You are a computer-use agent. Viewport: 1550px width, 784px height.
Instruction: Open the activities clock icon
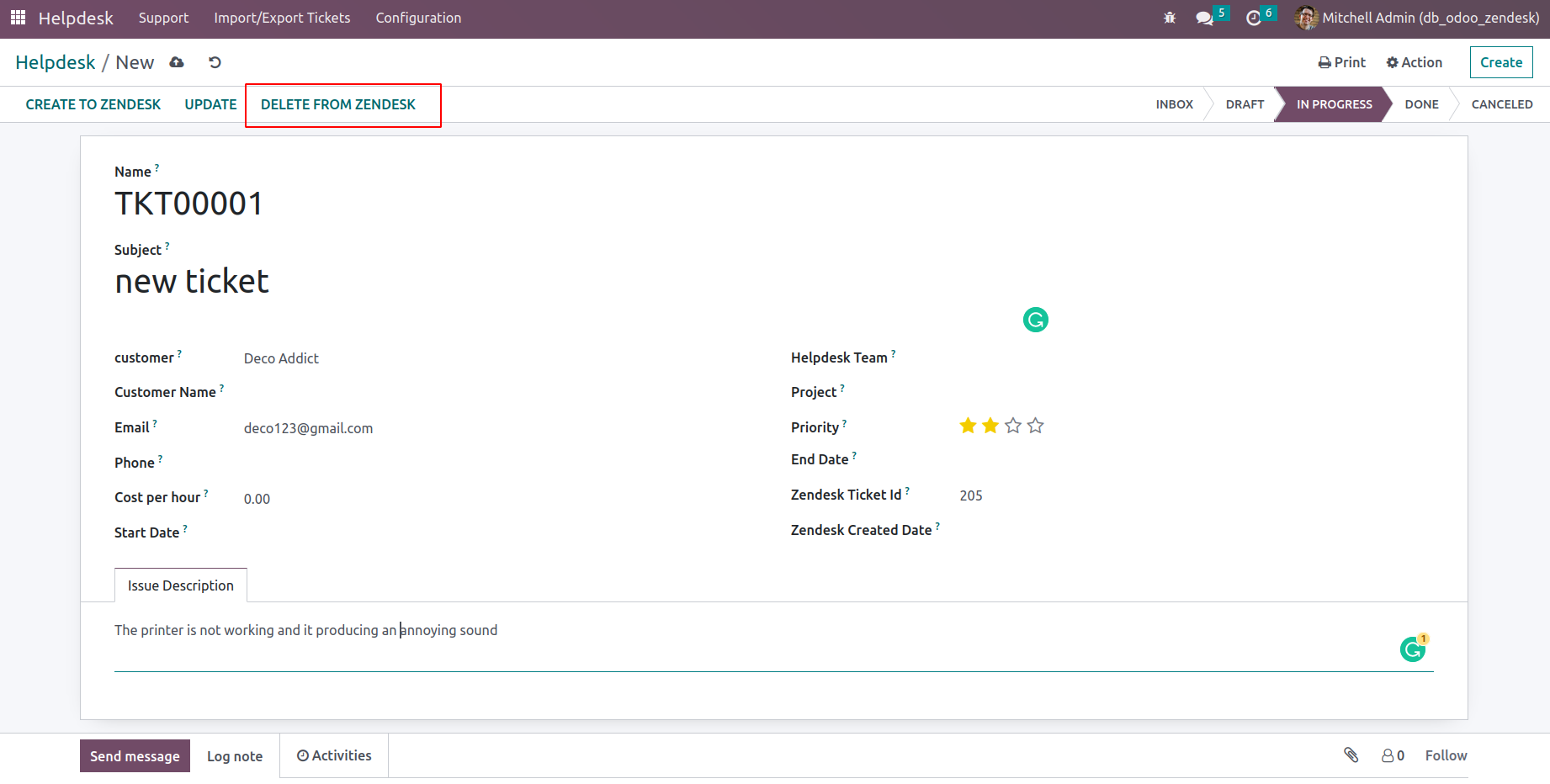1254,18
